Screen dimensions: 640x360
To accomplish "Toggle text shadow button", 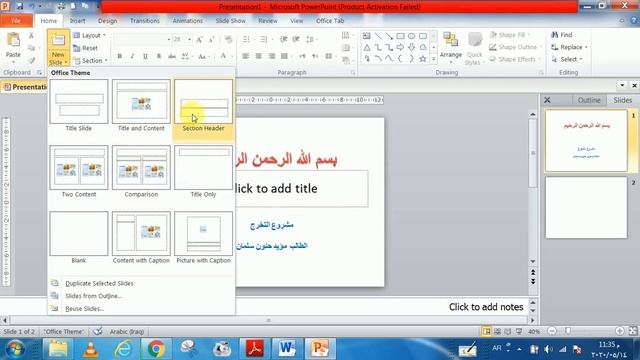I will tap(159, 56).
